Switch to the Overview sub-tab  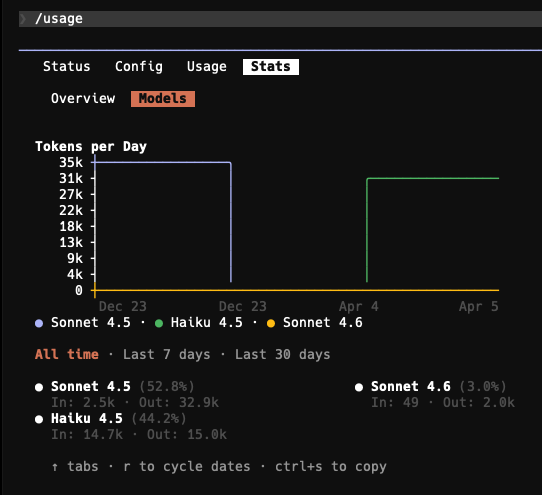click(x=83, y=99)
